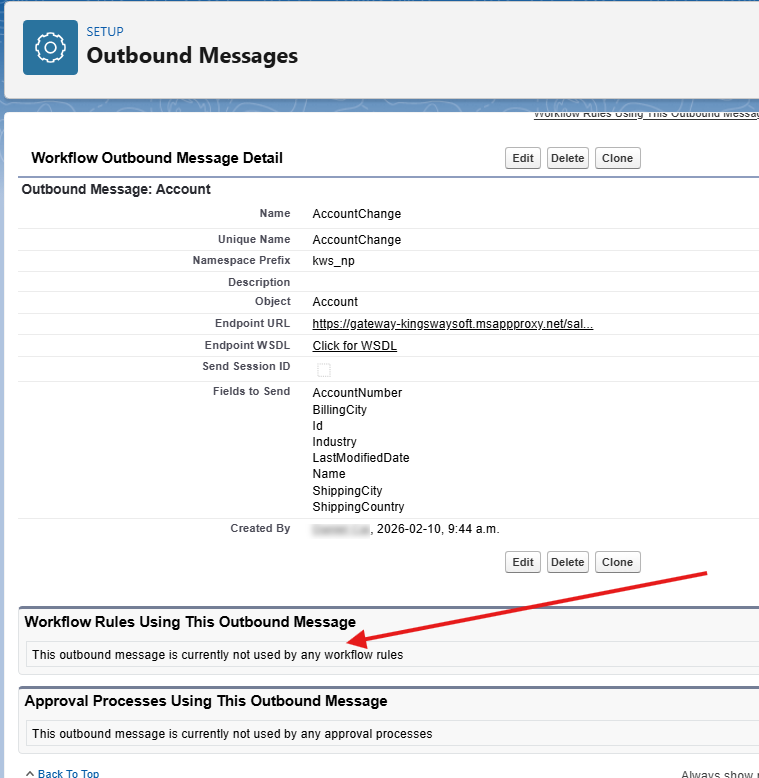Click the top Edit button

(523, 158)
